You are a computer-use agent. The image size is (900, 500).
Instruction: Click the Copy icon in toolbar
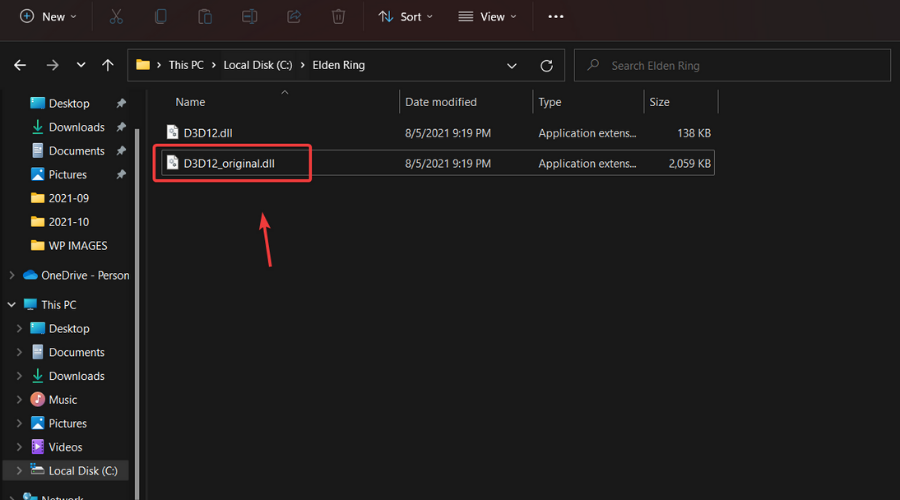pos(161,17)
